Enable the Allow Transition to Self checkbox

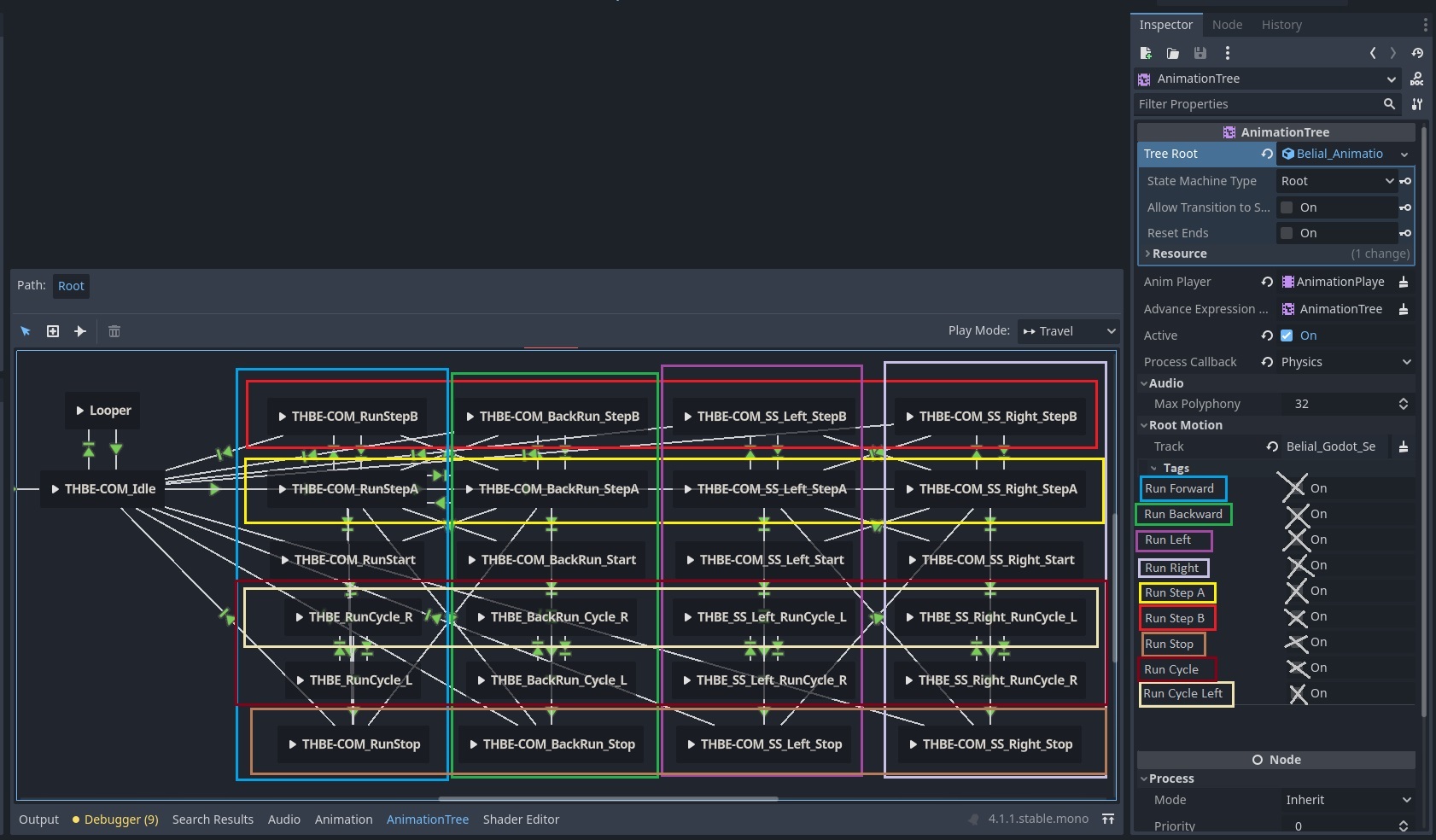[1287, 207]
